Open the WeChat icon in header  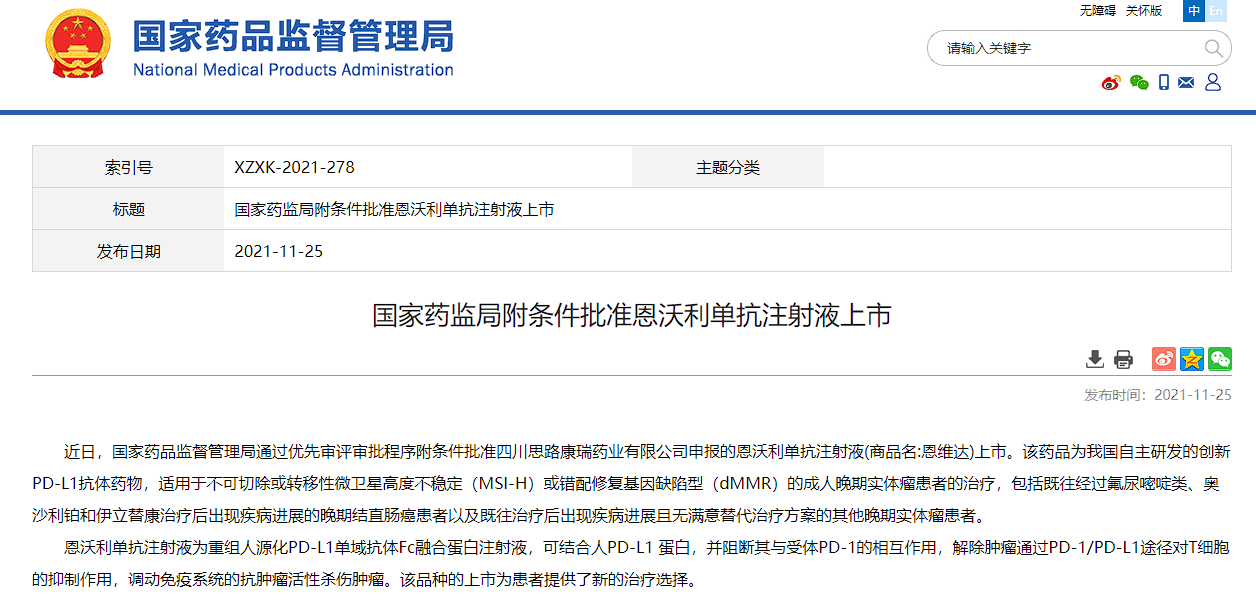pyautogui.click(x=1139, y=82)
